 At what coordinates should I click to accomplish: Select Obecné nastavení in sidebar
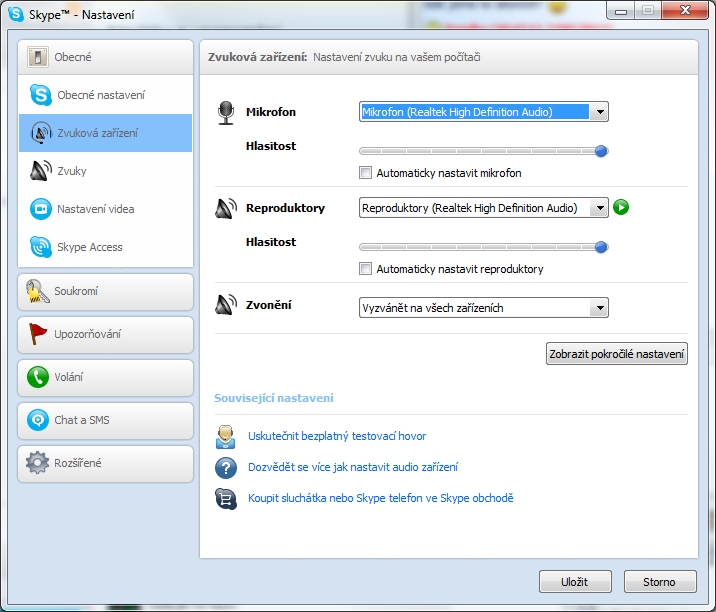pyautogui.click(x=105, y=95)
